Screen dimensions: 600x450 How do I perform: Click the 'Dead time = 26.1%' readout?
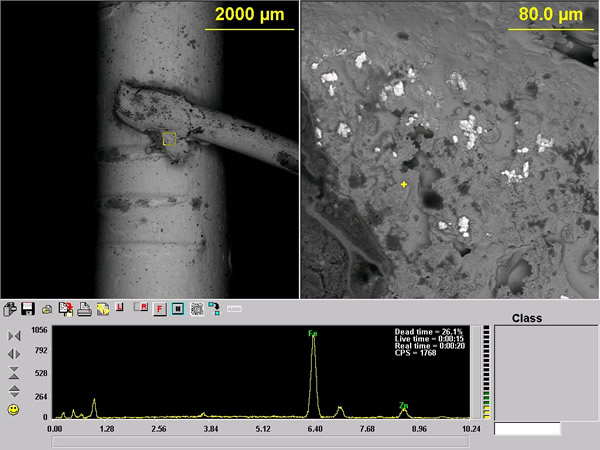coord(429,332)
